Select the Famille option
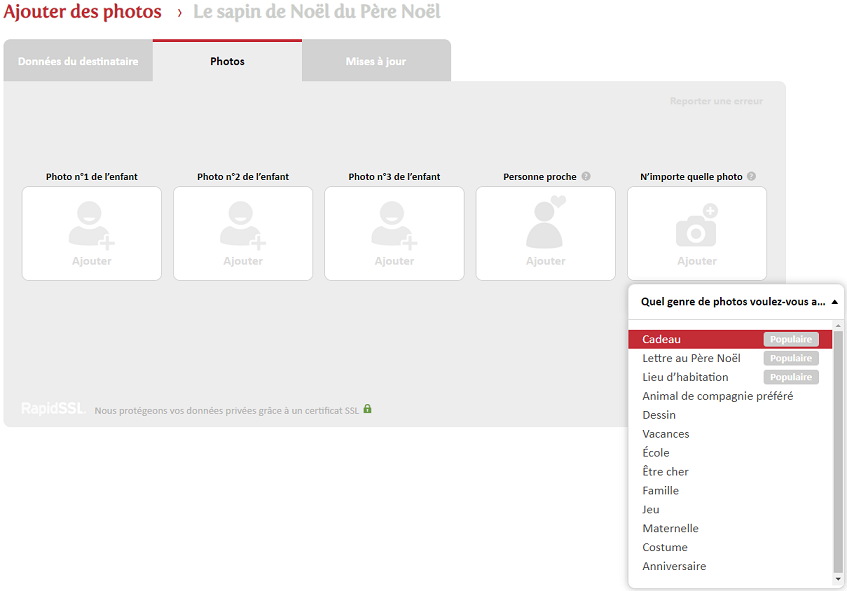This screenshot has width=847, height=591. tap(730, 491)
